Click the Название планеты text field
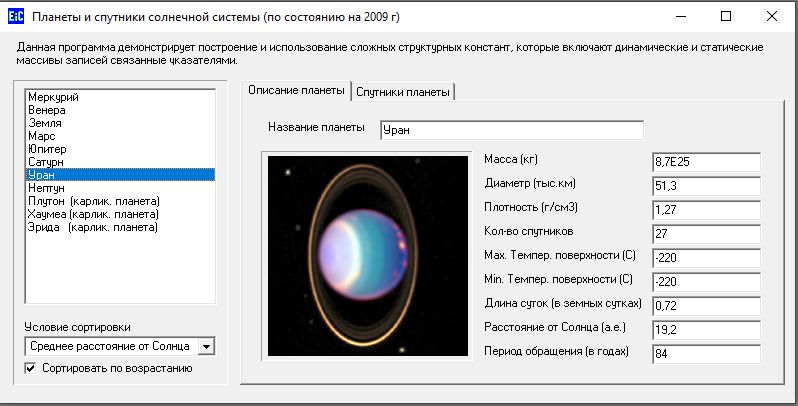This screenshot has height=406, width=798. (511, 130)
